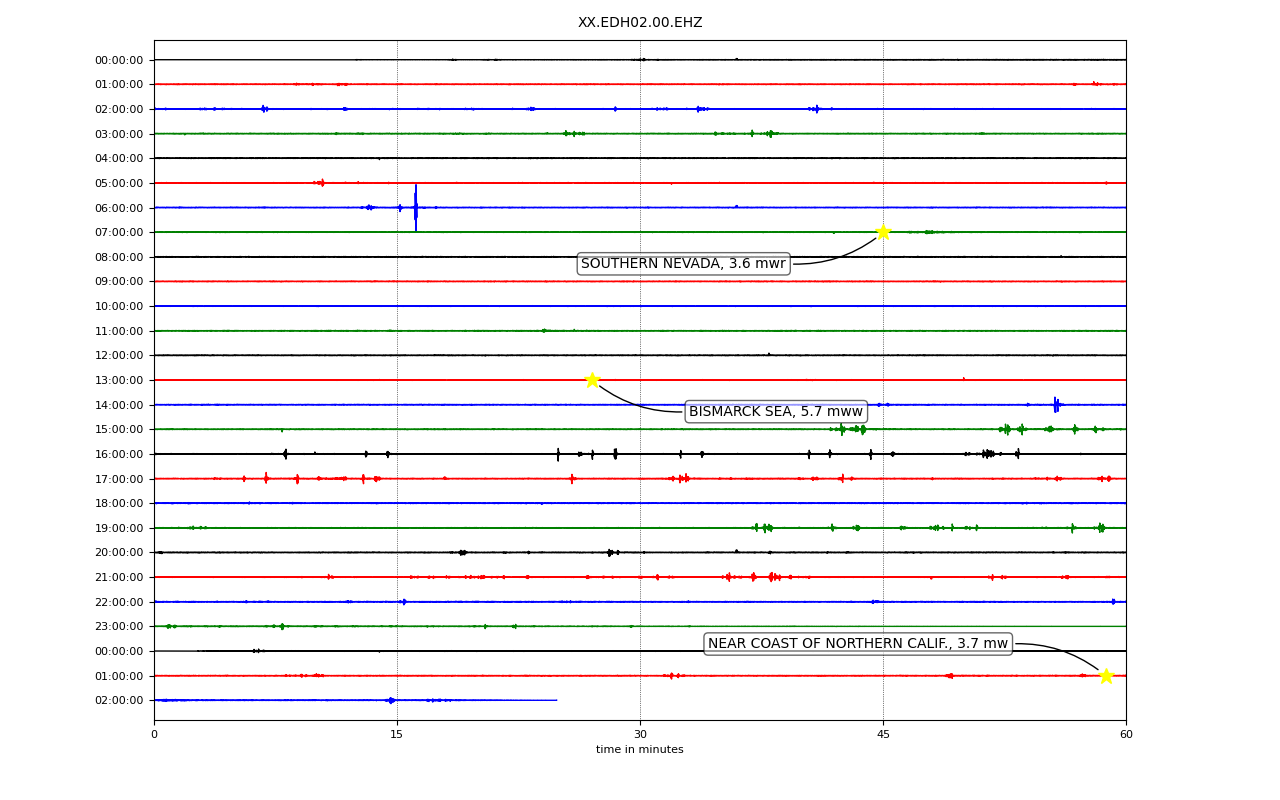The width and height of the screenshot is (1280, 800).
Task: Click the 0 tick on the x-axis
Action: (x=154, y=735)
